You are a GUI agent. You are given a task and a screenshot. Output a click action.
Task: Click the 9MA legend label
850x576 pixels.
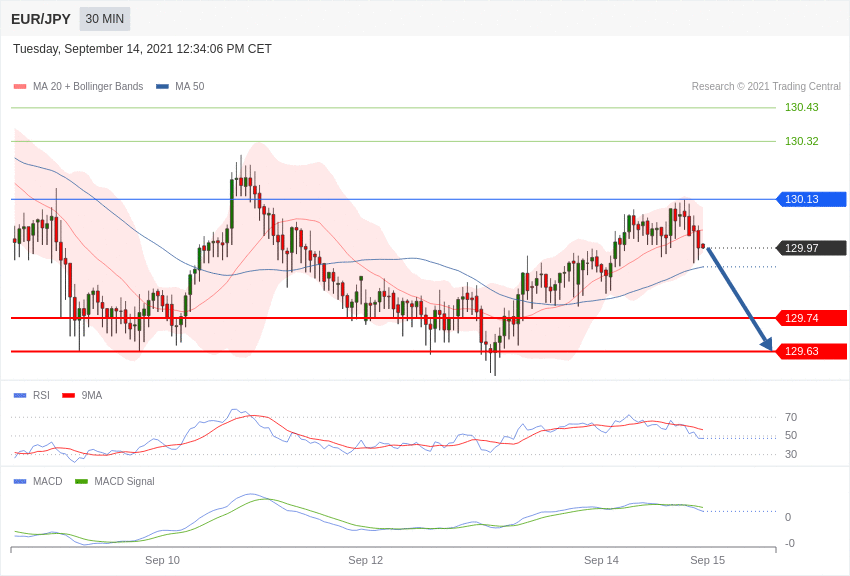92,396
